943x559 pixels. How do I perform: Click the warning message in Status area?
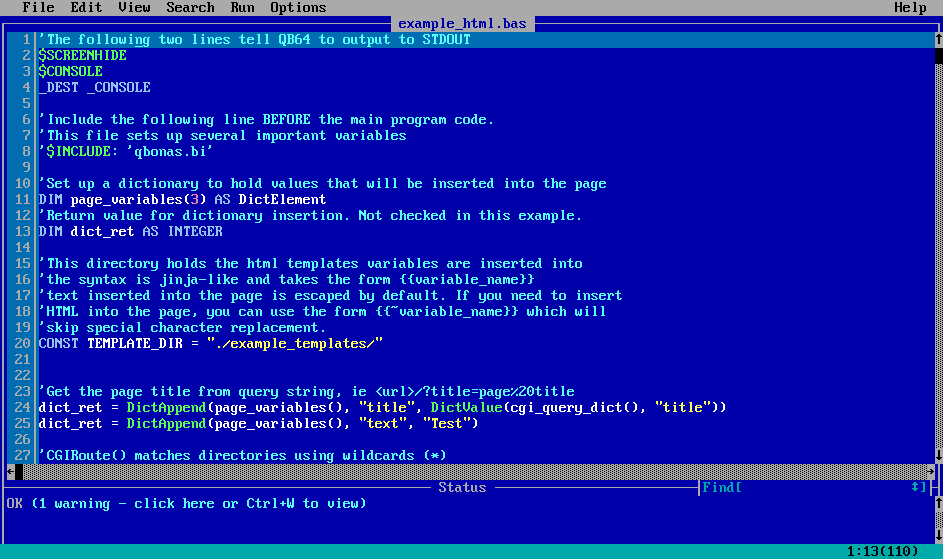tap(186, 504)
